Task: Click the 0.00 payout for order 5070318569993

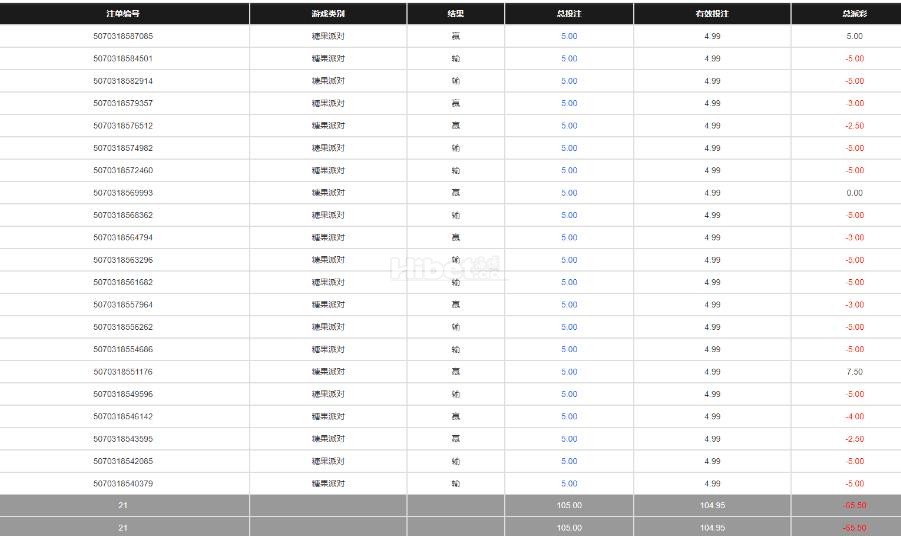Action: 854,193
